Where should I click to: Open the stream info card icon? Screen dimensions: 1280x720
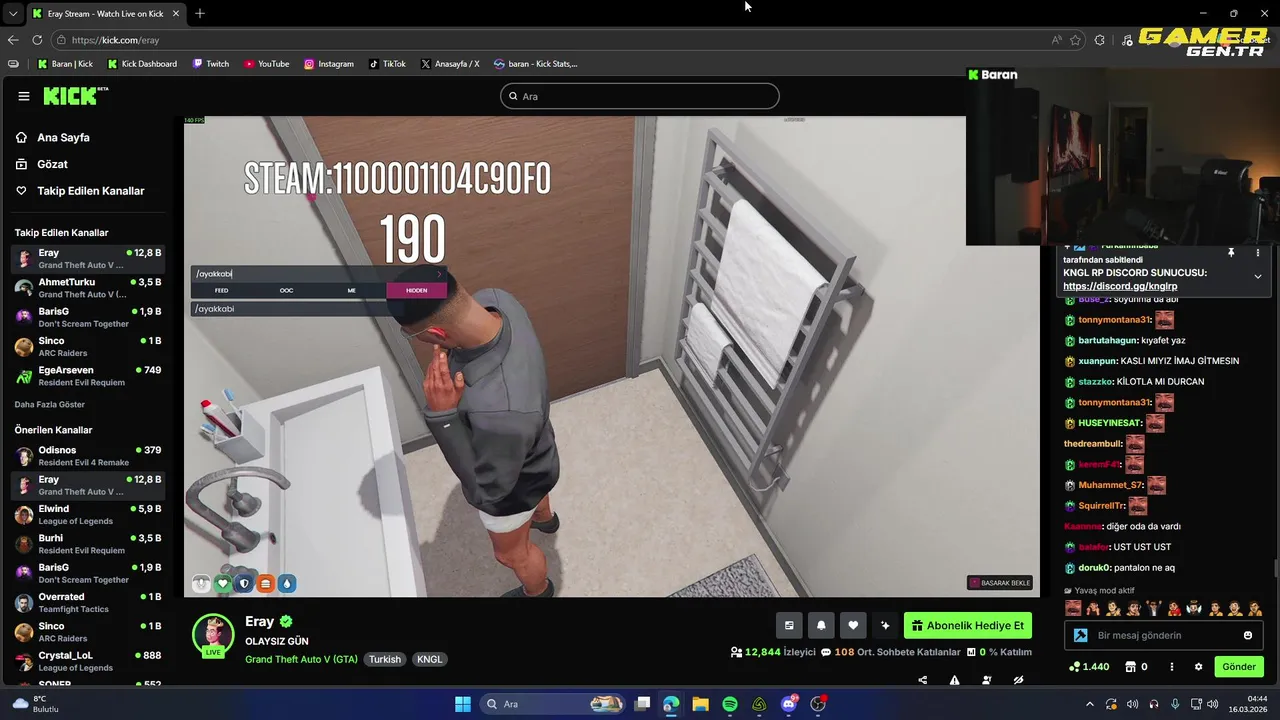pos(789,626)
